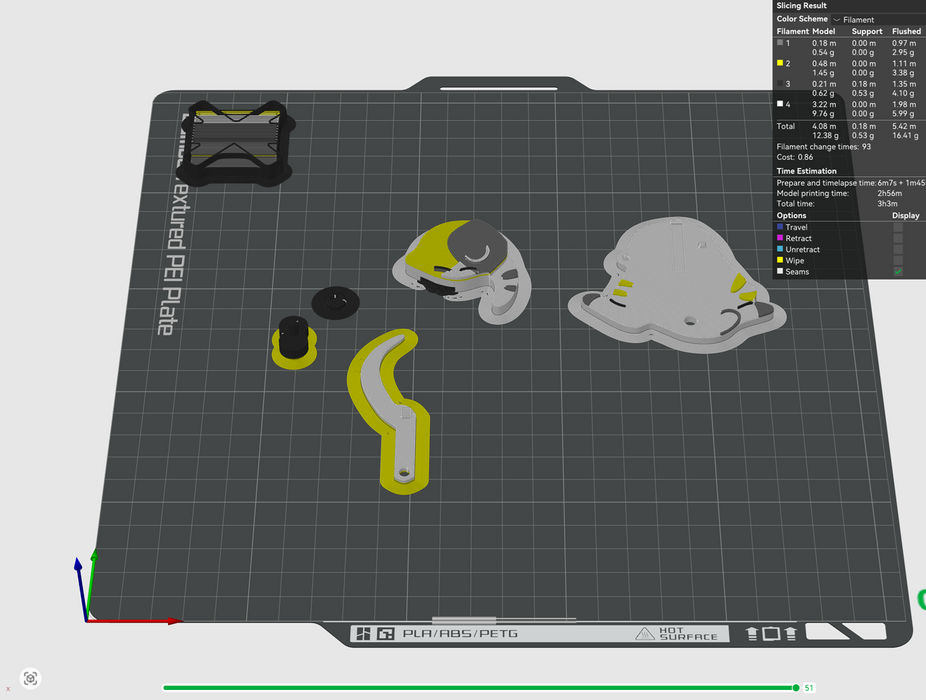Image resolution: width=926 pixels, height=700 pixels.
Task: Click the Filament change times line
Action: pos(823,146)
